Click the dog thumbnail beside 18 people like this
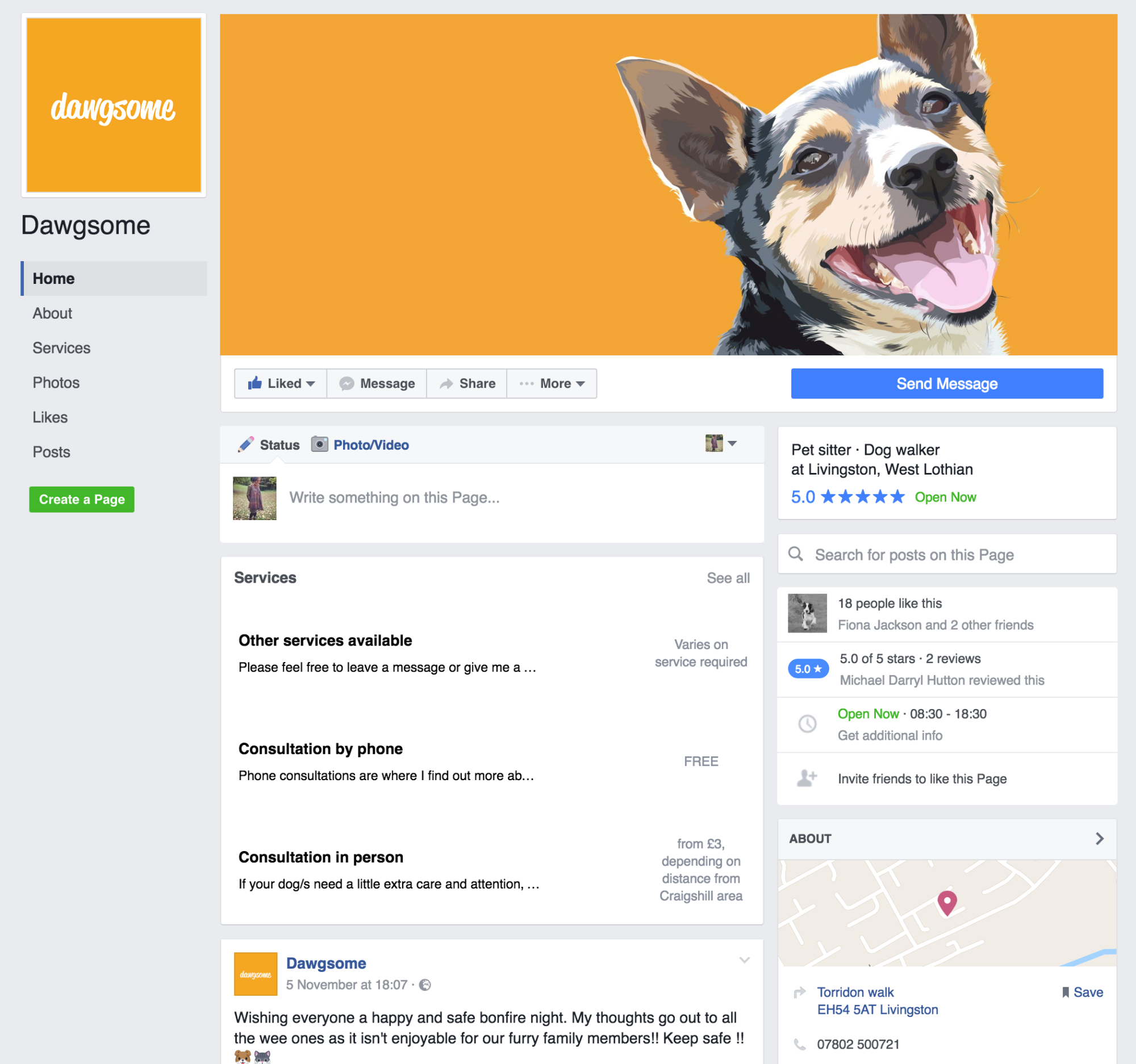Screen dimensions: 1136x1064 pyautogui.click(x=807, y=613)
